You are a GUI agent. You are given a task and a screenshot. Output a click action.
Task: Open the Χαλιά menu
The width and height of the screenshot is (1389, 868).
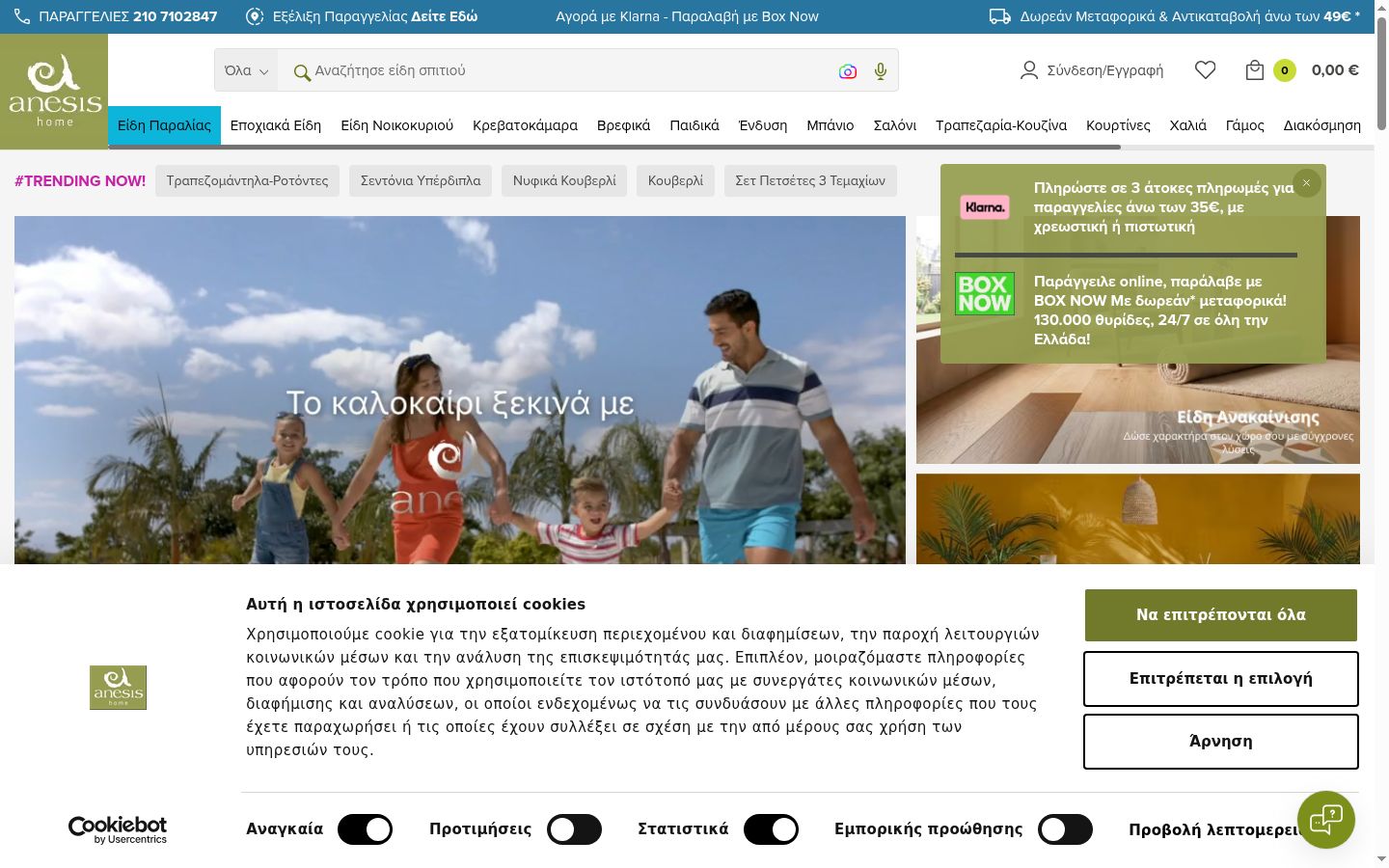1188,125
